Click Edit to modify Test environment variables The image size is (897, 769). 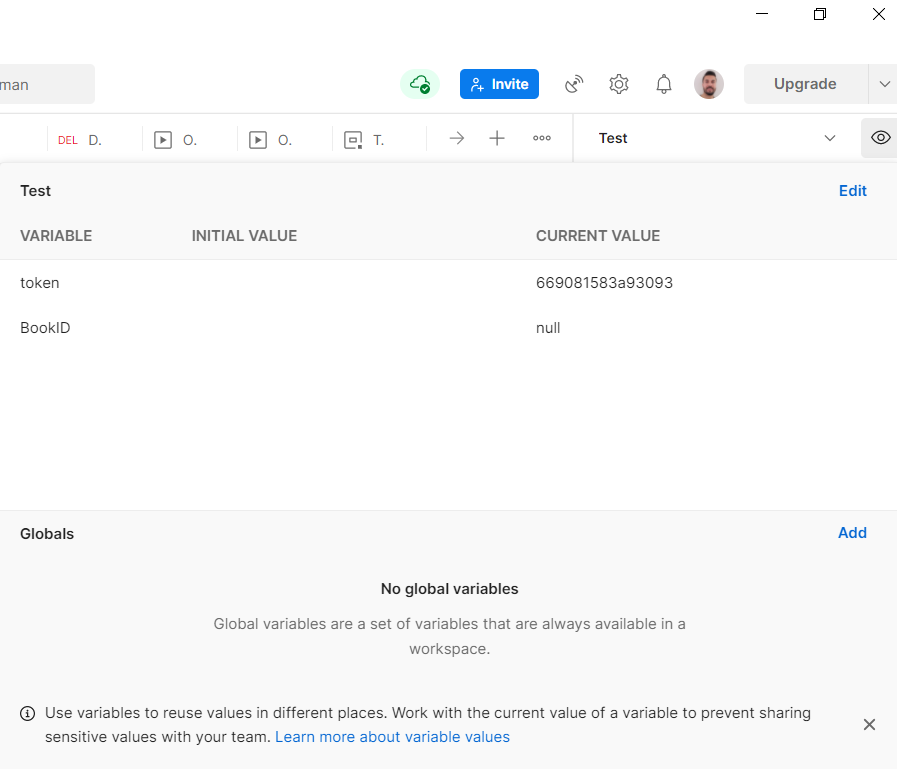click(x=852, y=190)
